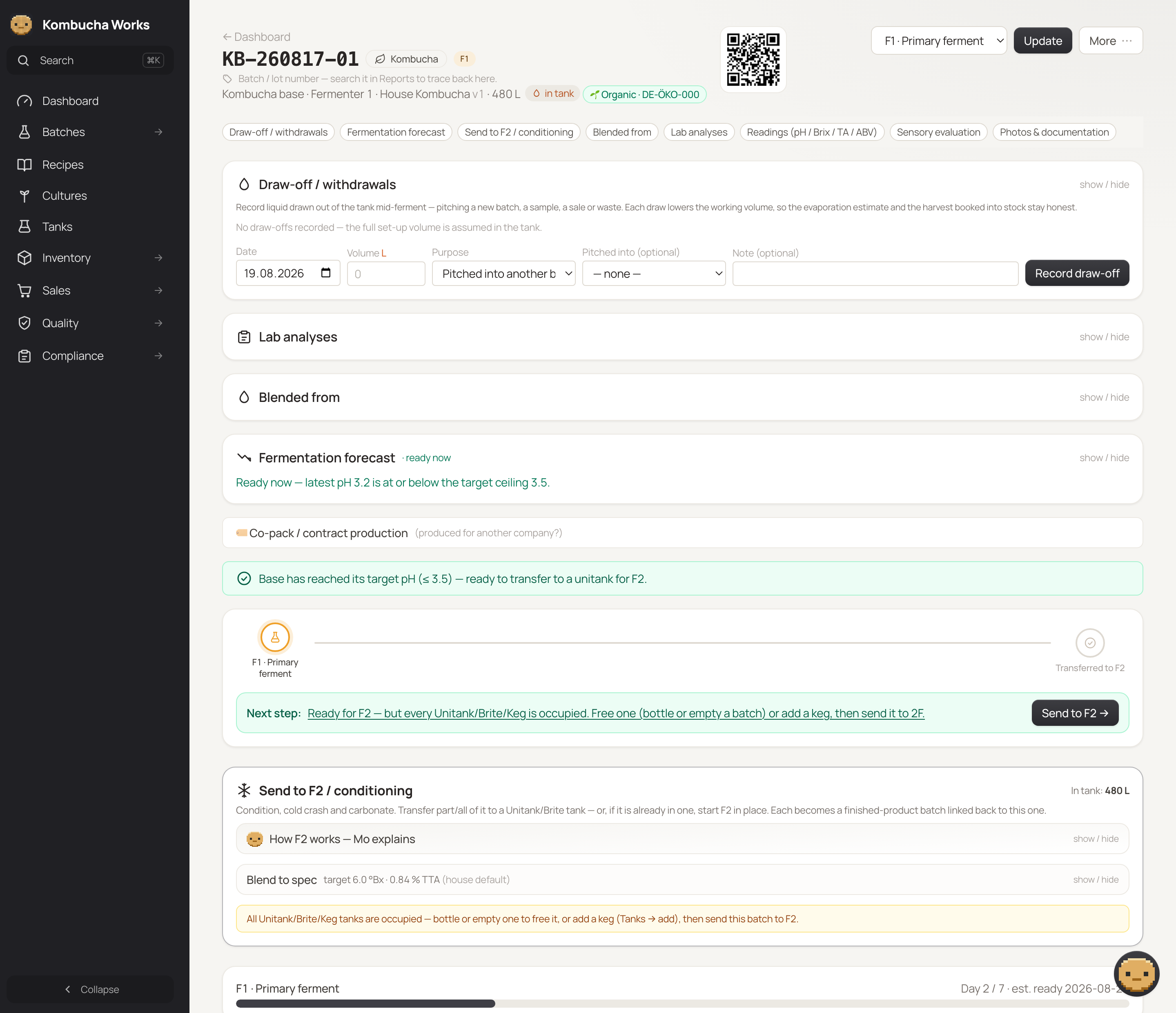Toggle show / hide for Fermentation forecast
Screen dimensions: 1176x1013
tap(1104, 457)
